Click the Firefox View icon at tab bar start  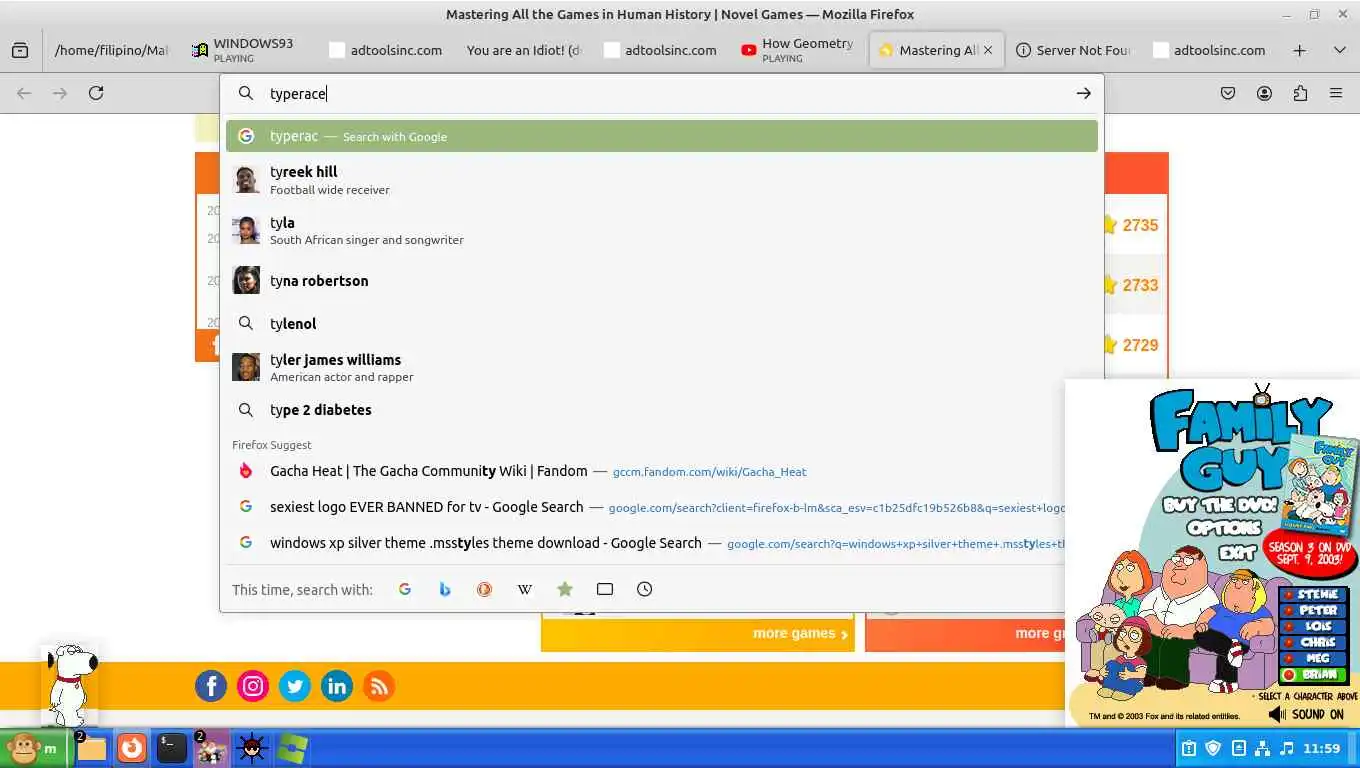tap(20, 50)
